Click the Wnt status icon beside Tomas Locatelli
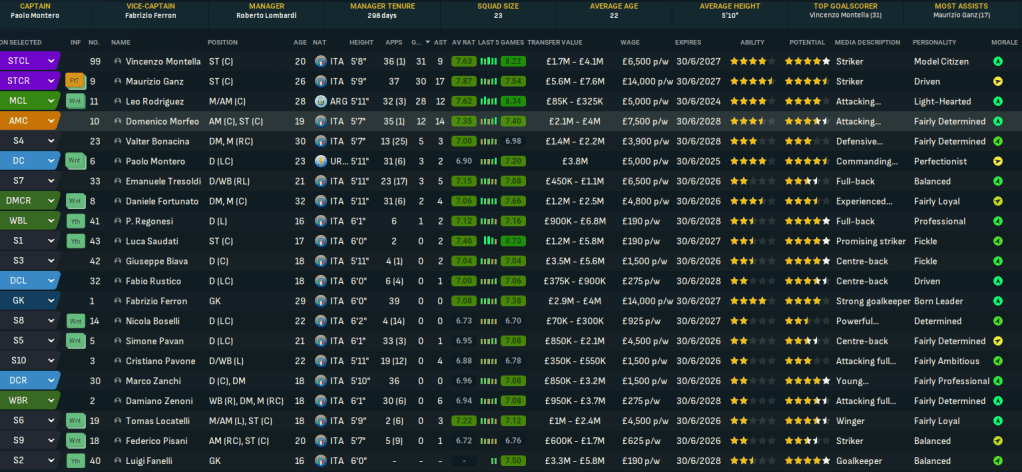This screenshot has width=1022, height=472. coord(75,420)
